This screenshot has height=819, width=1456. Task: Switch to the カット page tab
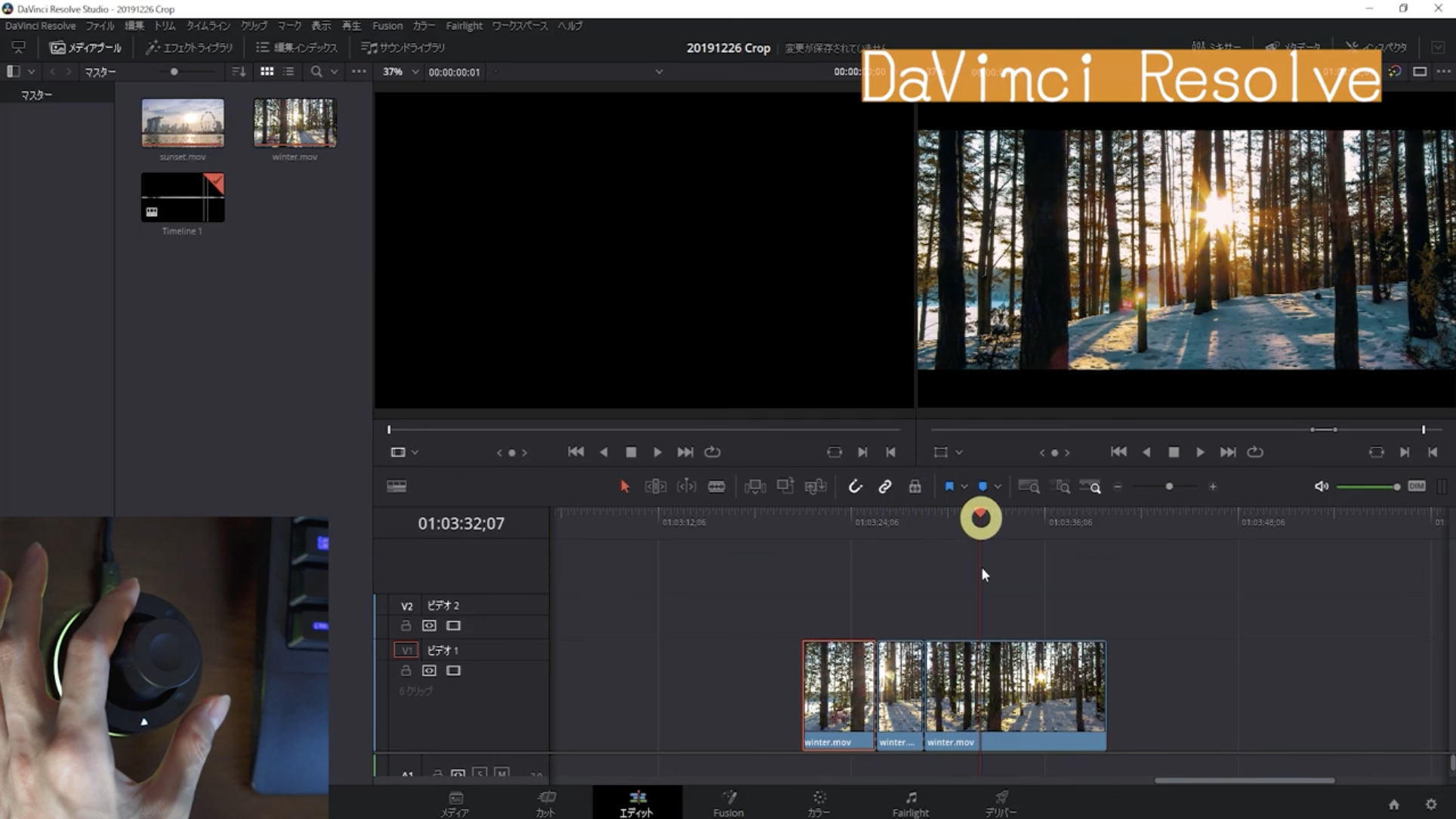546,804
